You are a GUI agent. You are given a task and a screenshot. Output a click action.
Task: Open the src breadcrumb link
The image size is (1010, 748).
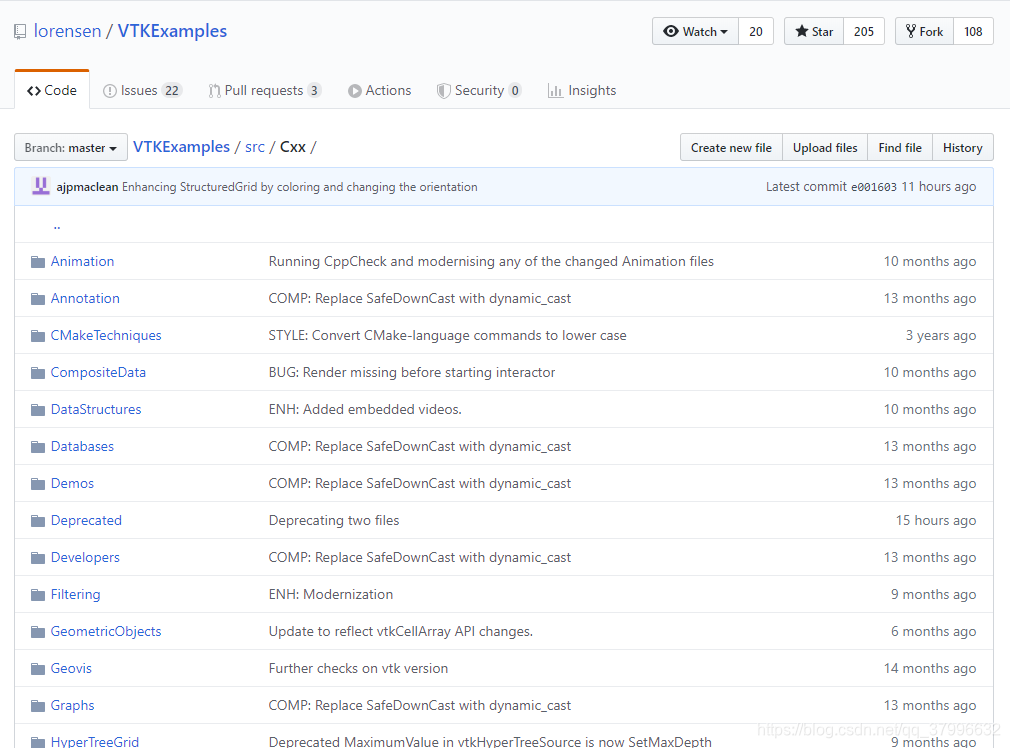tap(255, 146)
